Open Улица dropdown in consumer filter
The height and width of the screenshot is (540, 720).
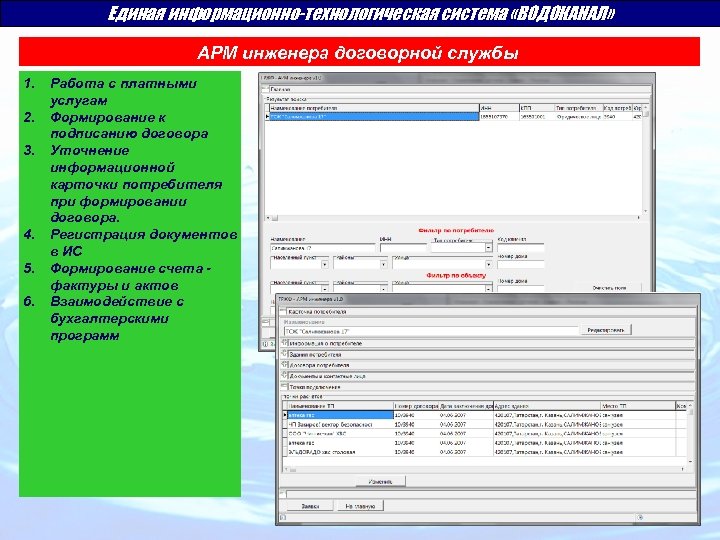(x=488, y=264)
